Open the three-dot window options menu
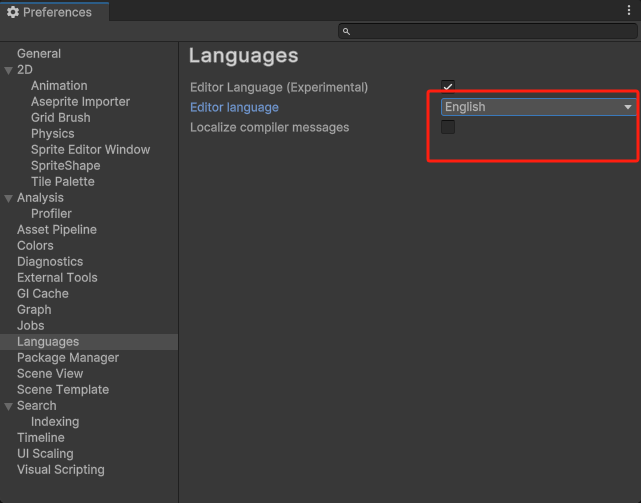 (x=629, y=11)
